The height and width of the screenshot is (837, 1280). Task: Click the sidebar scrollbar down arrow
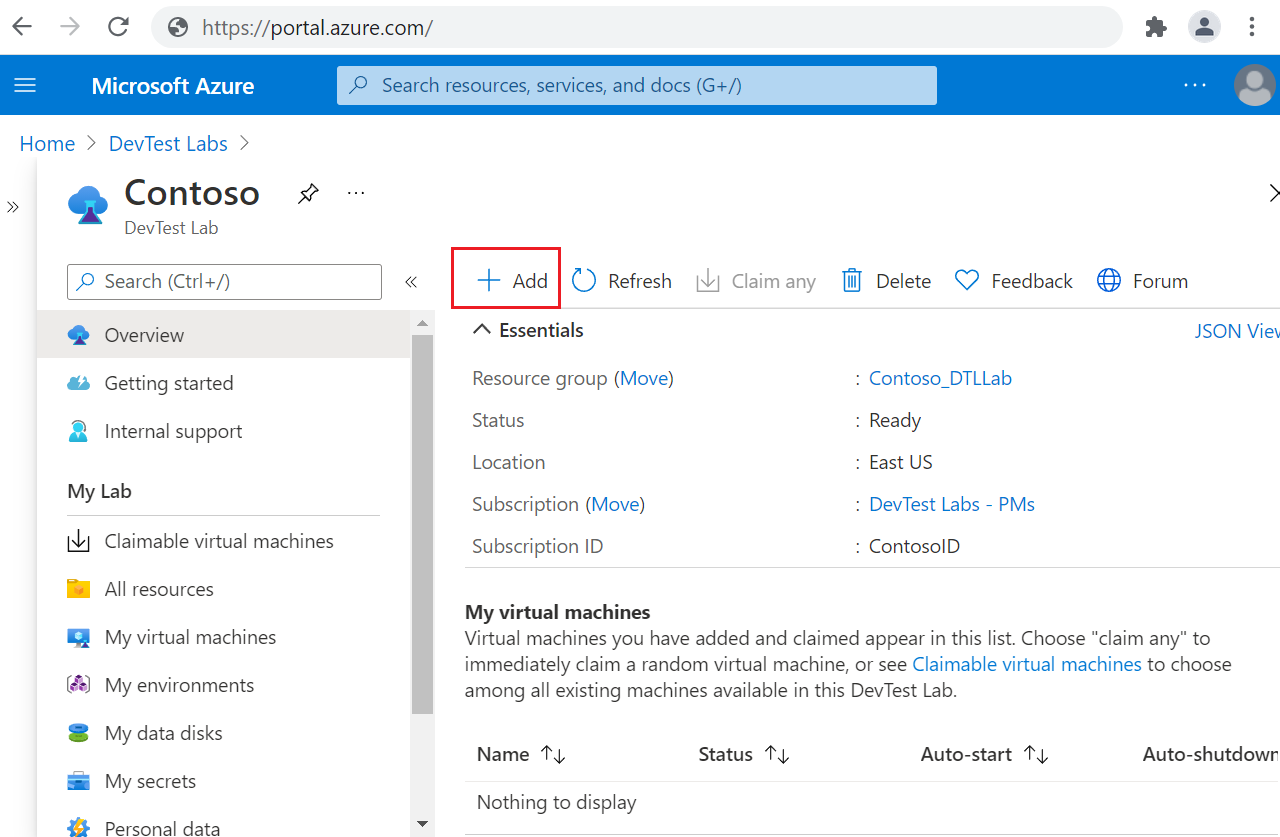pyautogui.click(x=422, y=824)
